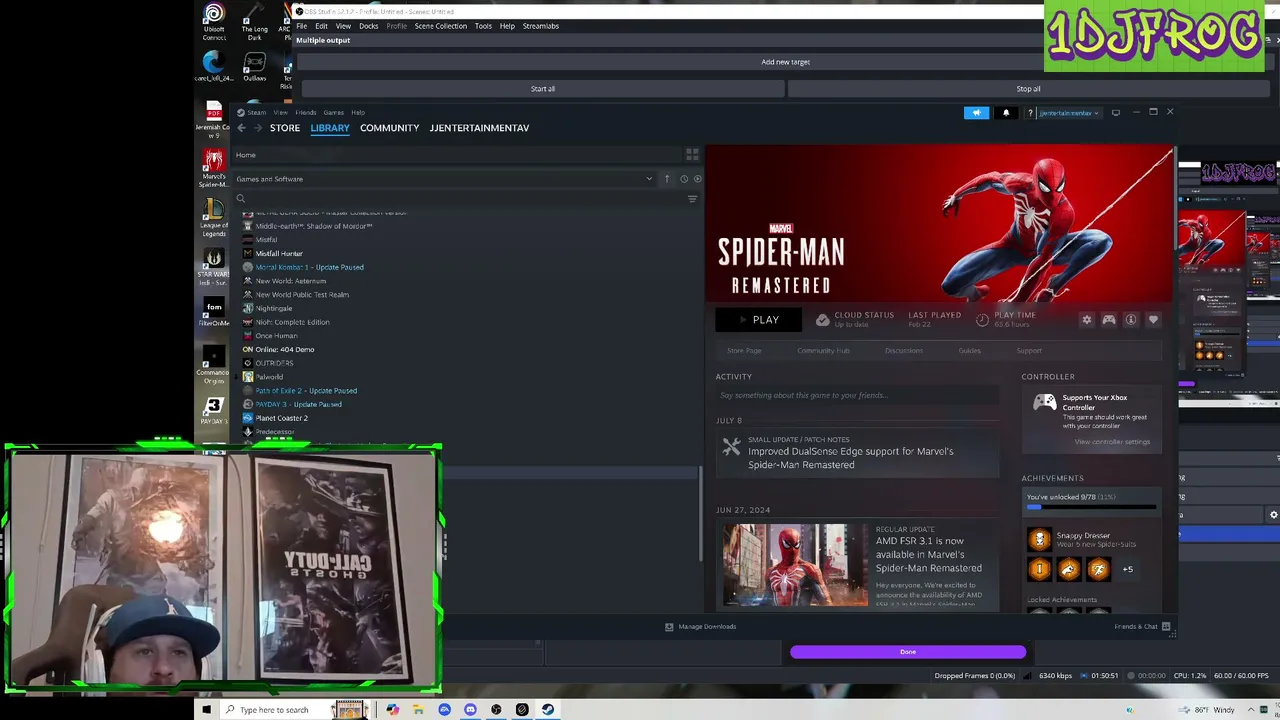Open the Community Hub link
Screen dimensions: 1280x720
(823, 351)
